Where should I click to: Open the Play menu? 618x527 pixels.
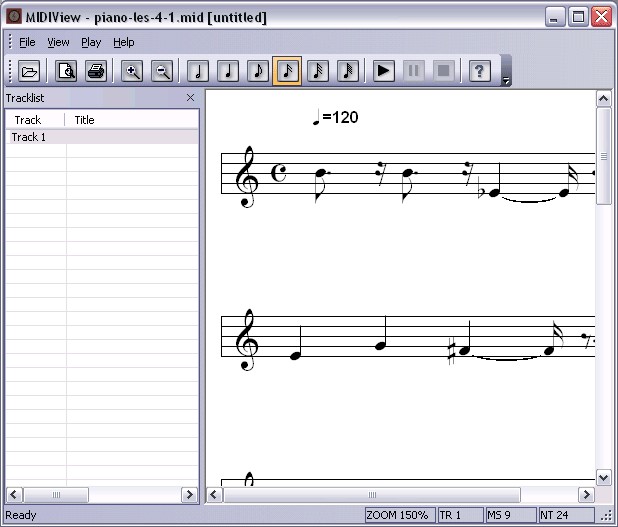[91, 42]
